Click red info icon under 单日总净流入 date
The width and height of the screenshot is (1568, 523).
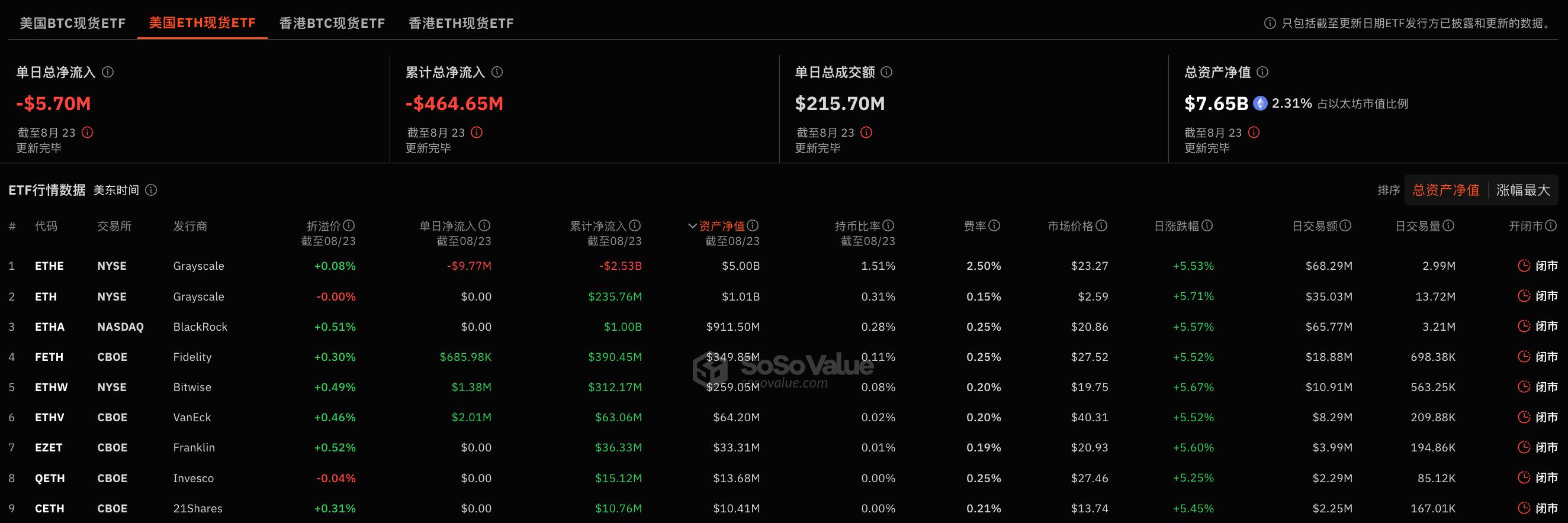(x=88, y=132)
